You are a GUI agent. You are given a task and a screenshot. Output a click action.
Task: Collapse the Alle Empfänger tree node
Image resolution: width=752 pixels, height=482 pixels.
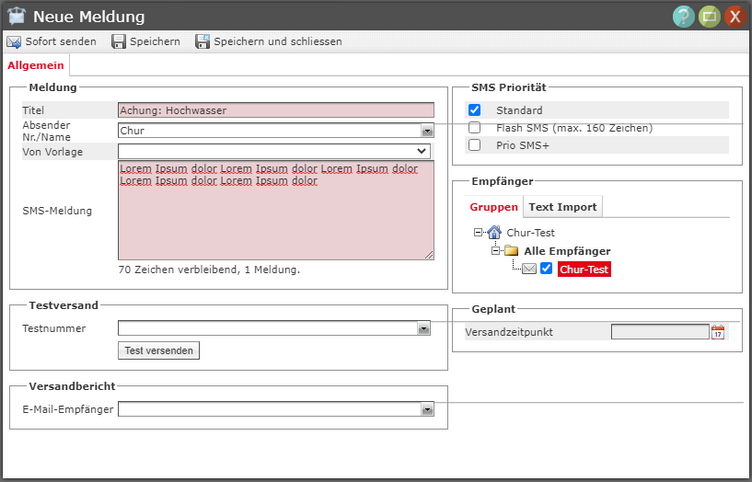(x=495, y=251)
